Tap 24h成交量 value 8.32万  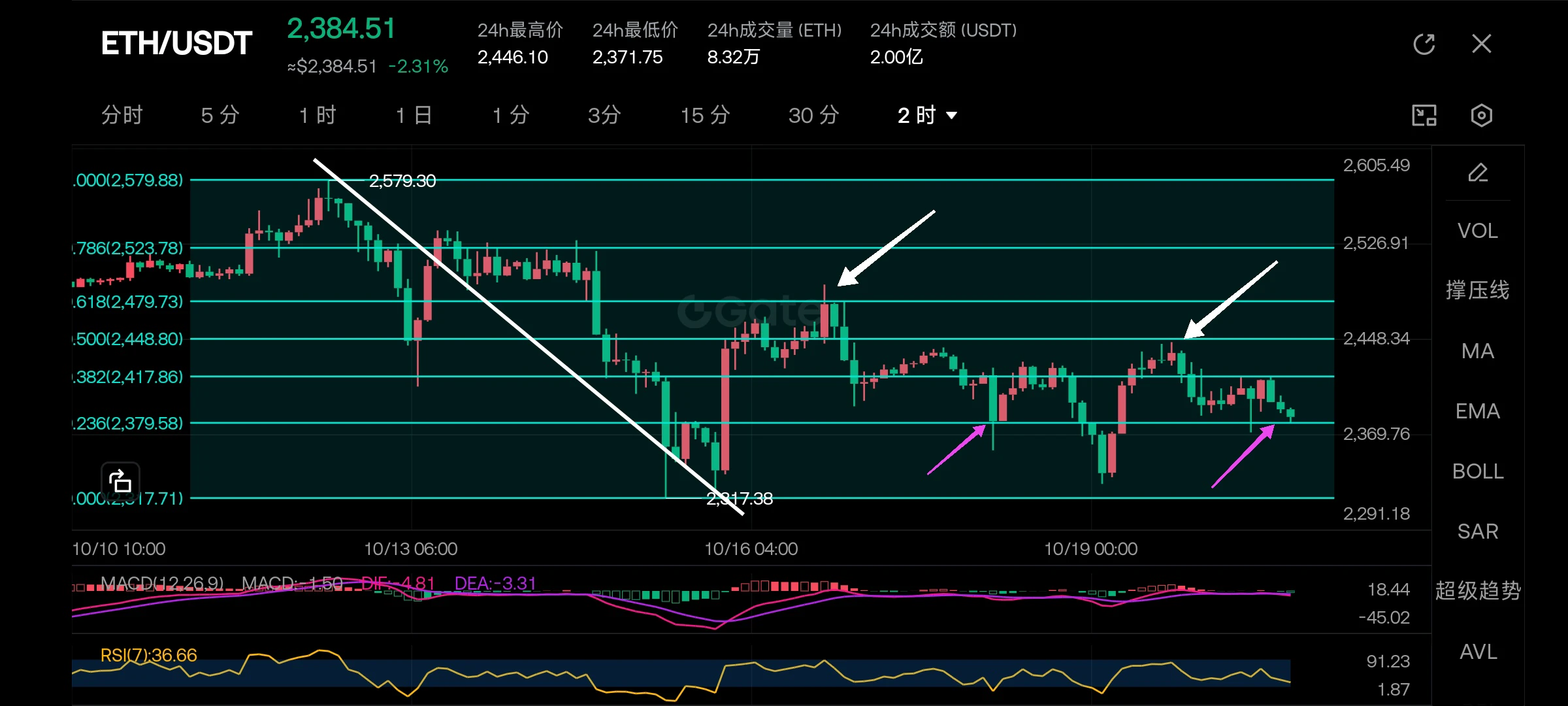[x=734, y=58]
